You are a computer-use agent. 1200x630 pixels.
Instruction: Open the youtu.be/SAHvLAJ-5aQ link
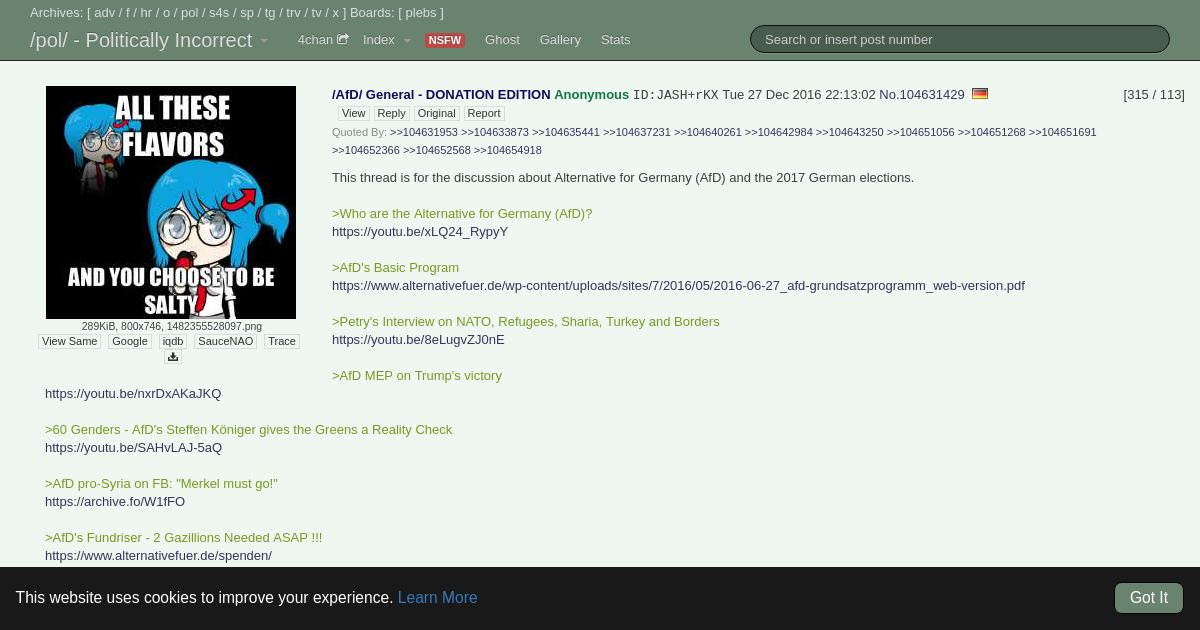(x=133, y=447)
